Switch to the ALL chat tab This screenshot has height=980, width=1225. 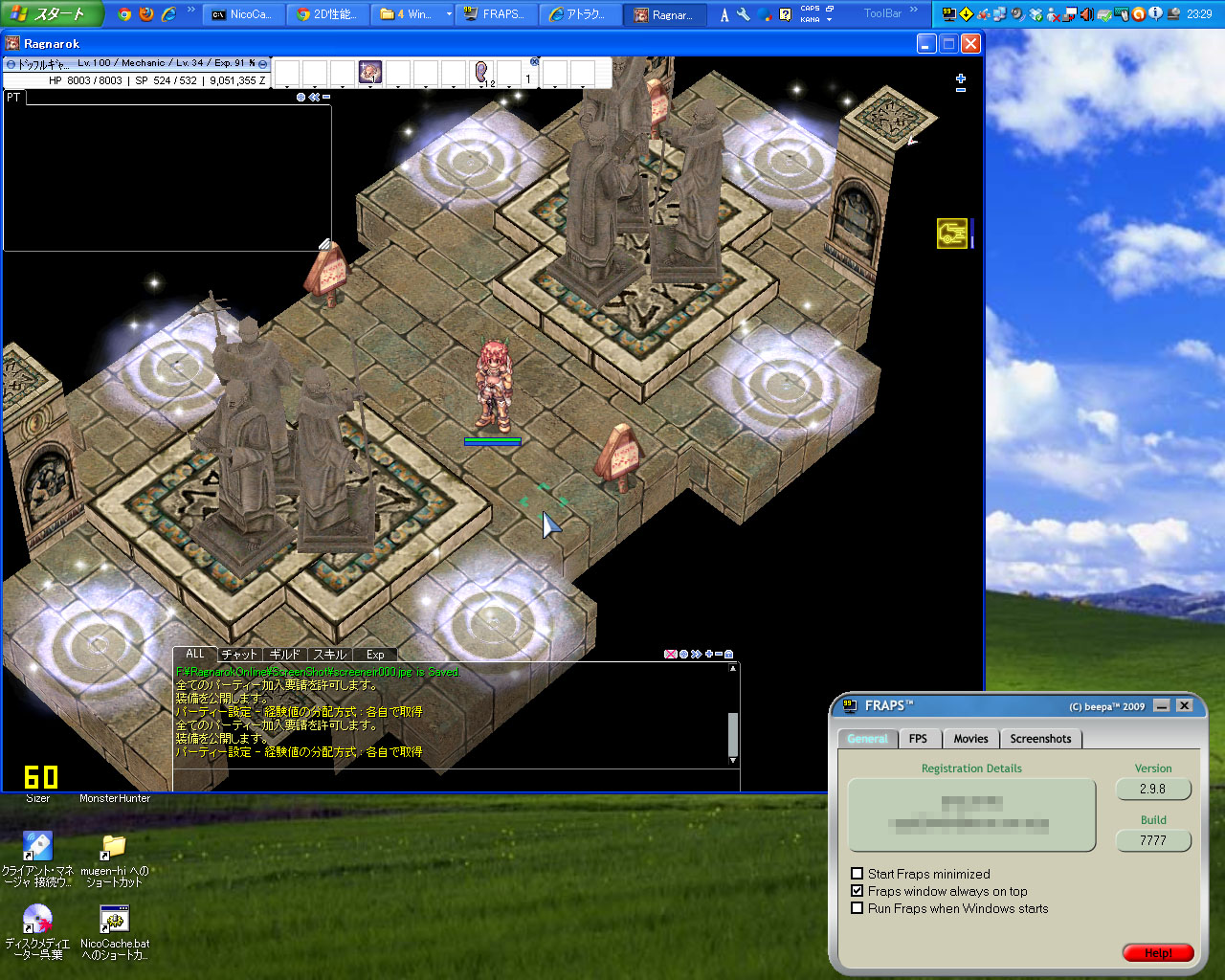tap(195, 655)
